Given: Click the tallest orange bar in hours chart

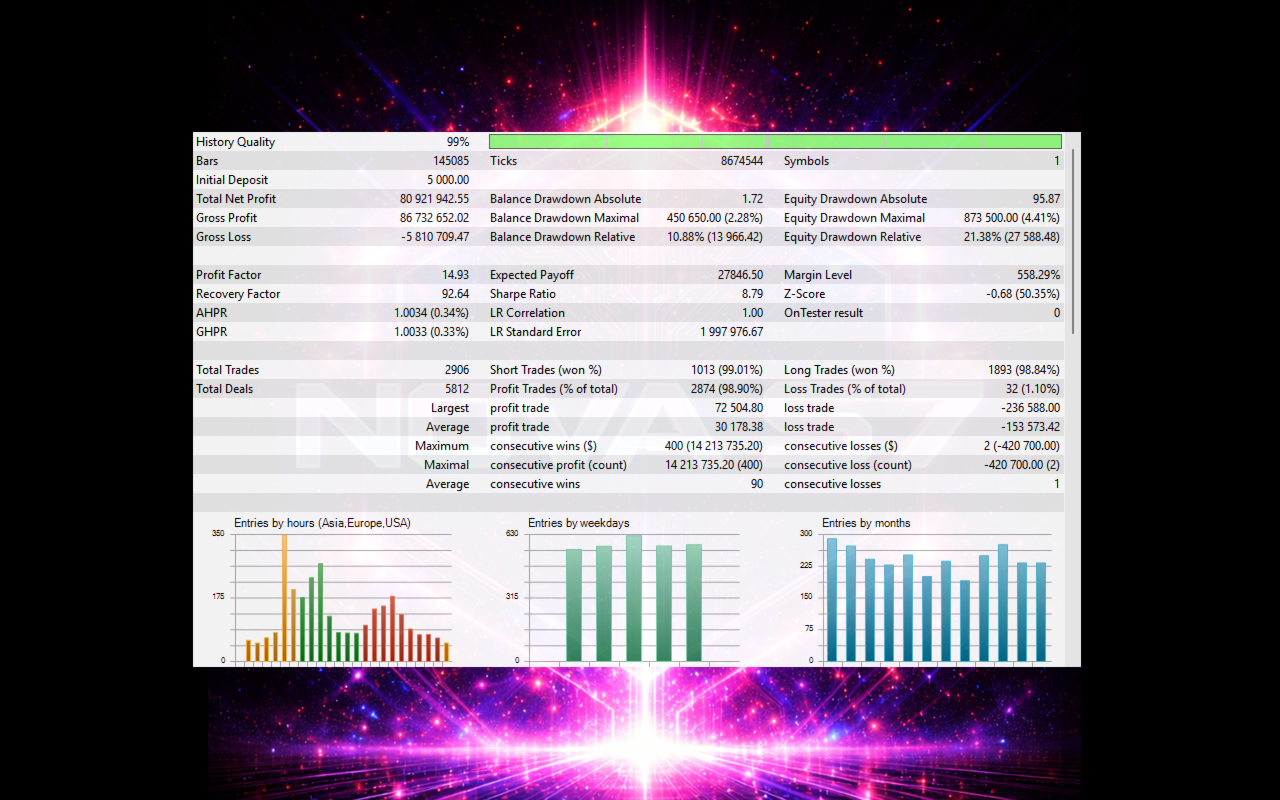Looking at the screenshot, I should point(285,595).
